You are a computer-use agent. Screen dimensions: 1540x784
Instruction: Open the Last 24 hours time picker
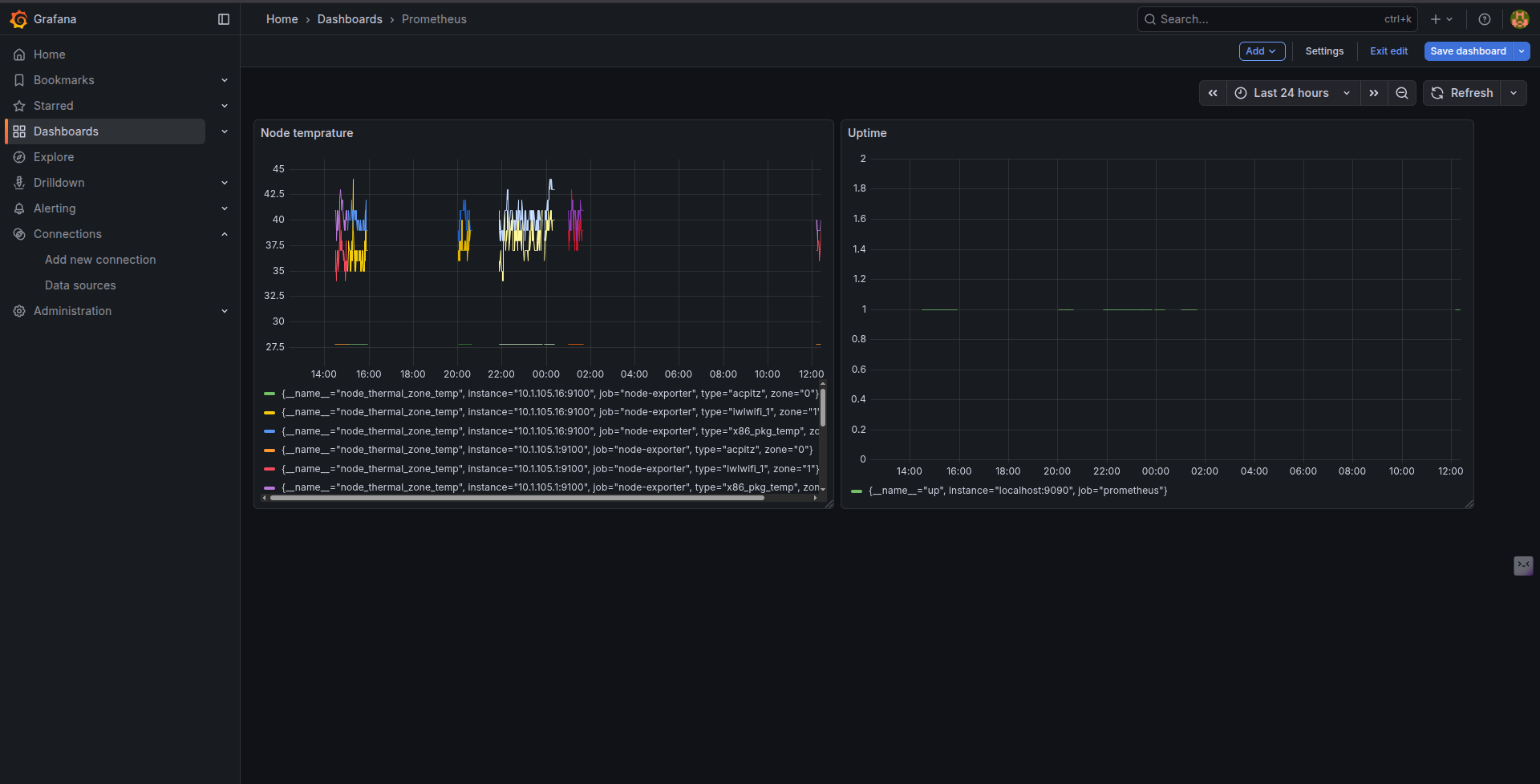click(x=1291, y=93)
